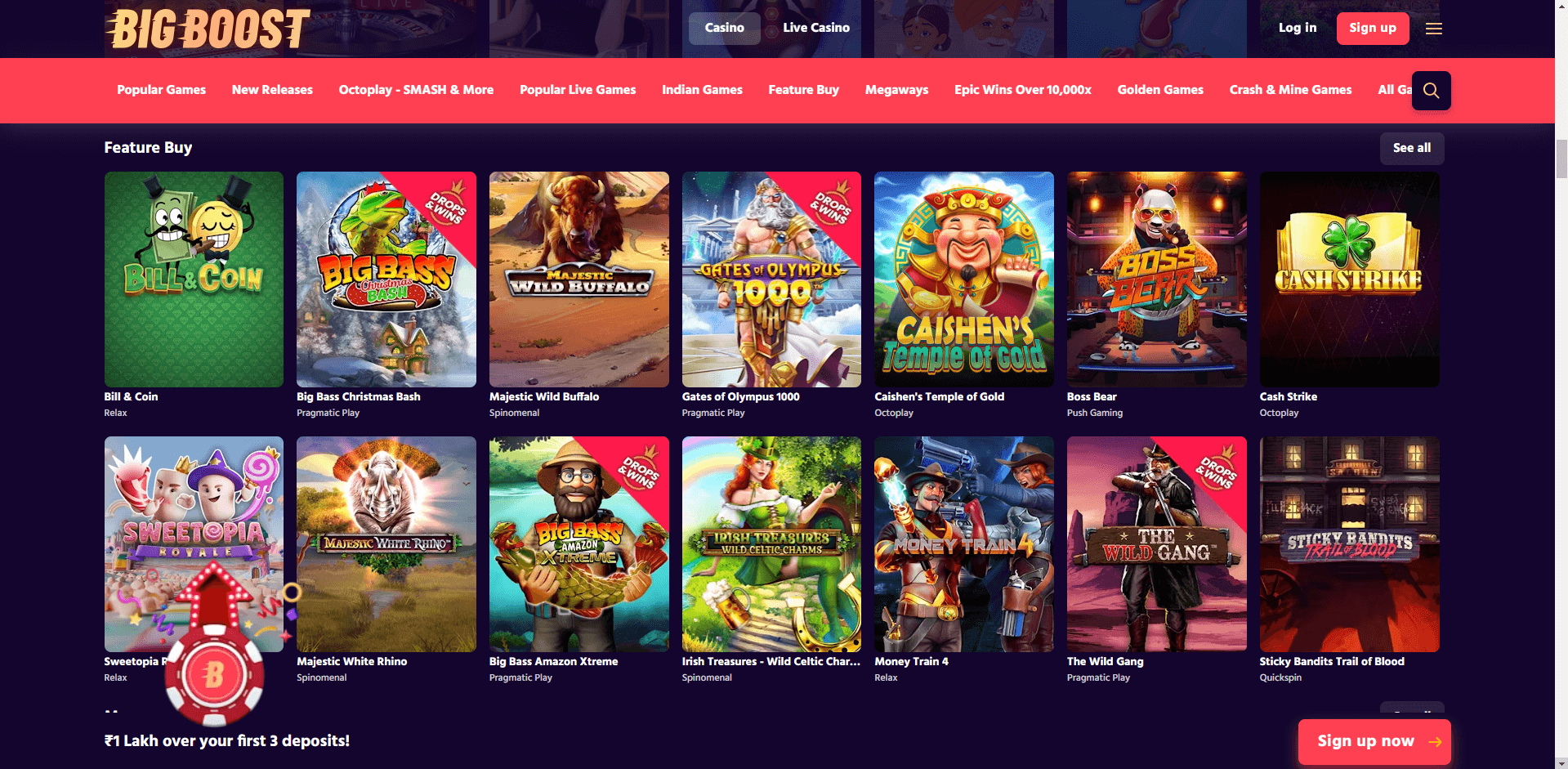Select Epic Wins Over 10,000x category
The image size is (1568, 769).
(1022, 90)
